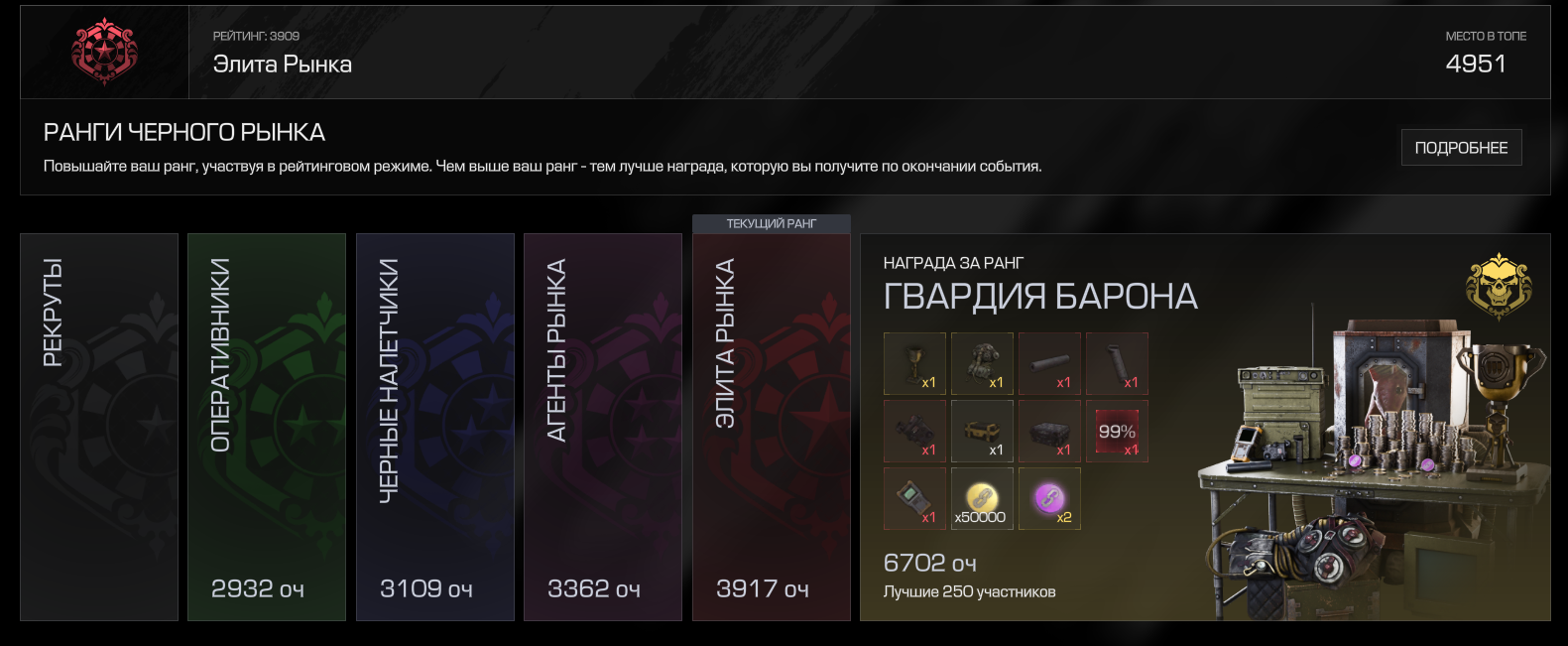The width and height of the screenshot is (1568, 646).
Task: Click the horizontal suppressor reward item
Action: (1049, 364)
